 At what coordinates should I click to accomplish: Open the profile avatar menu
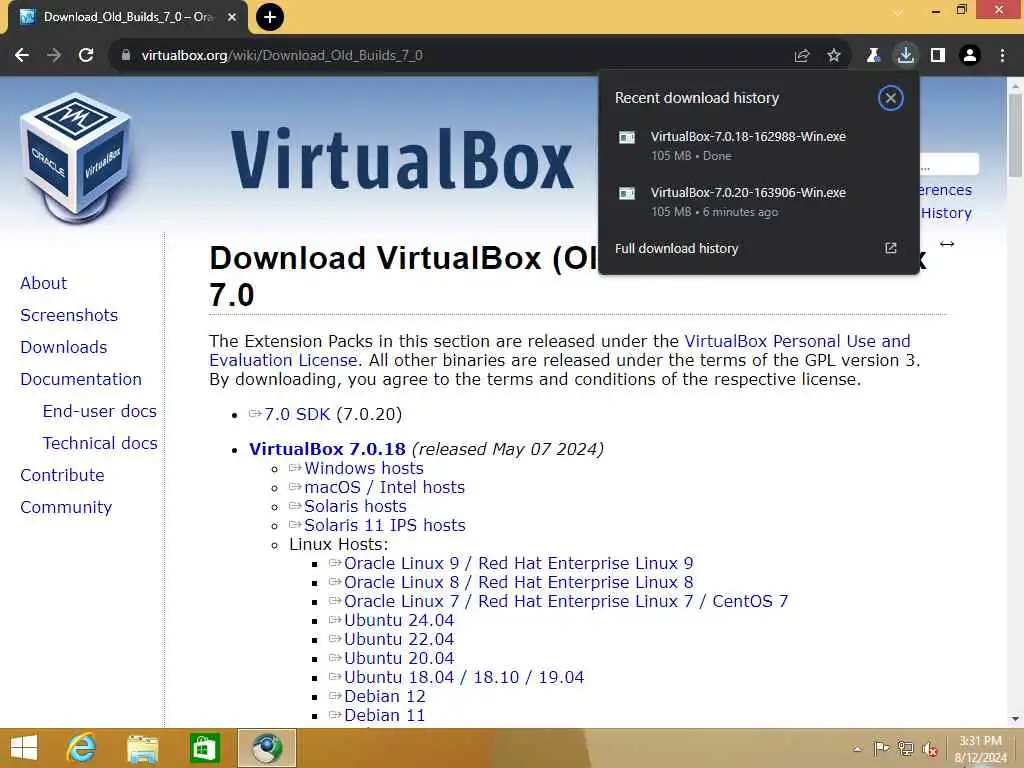(970, 56)
